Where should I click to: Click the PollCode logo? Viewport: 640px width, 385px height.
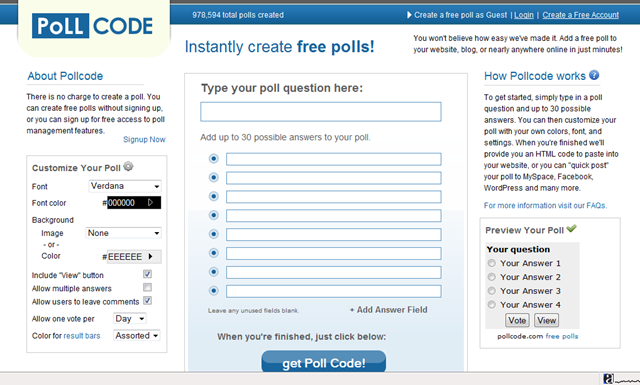93,26
